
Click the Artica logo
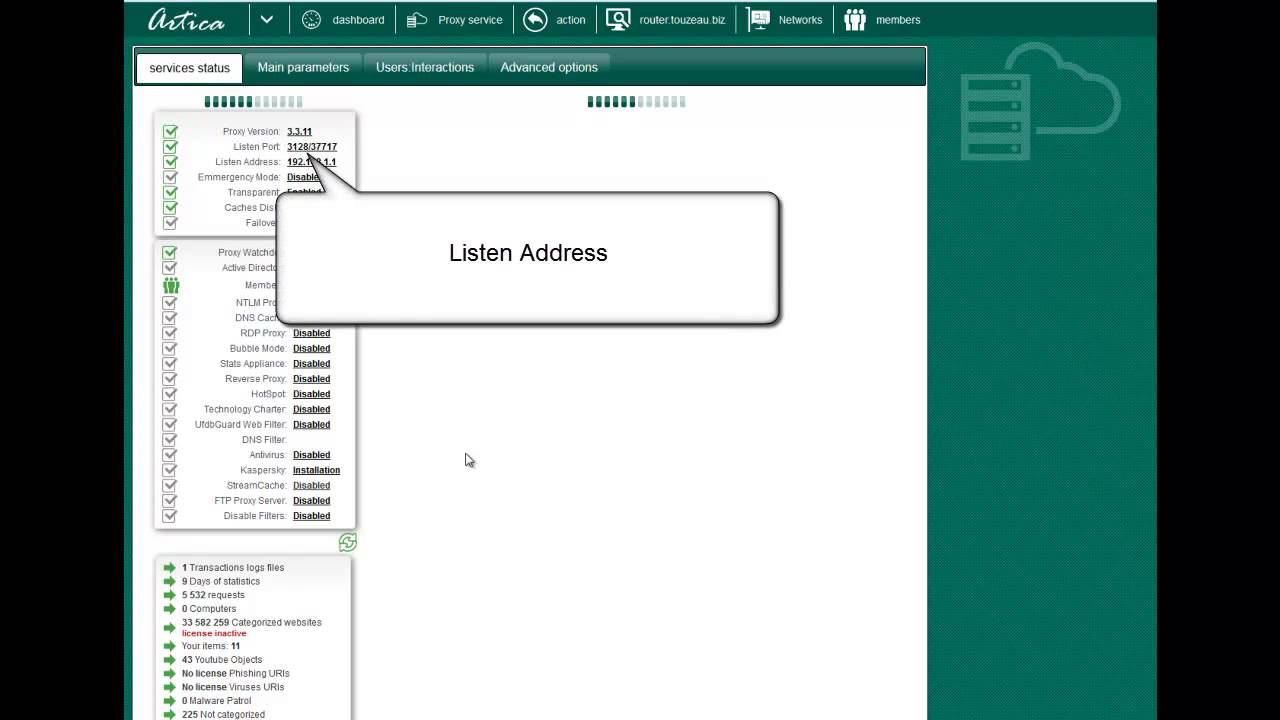(x=186, y=19)
